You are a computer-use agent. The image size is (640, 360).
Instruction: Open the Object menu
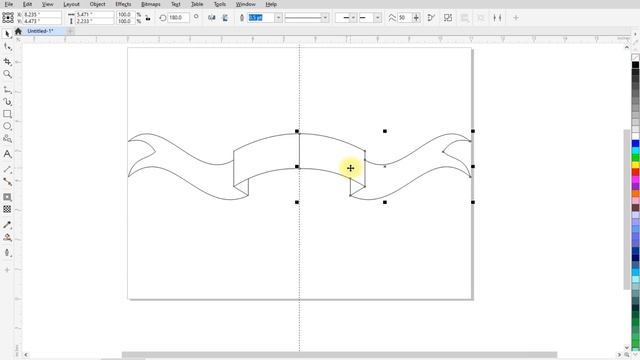(x=98, y=4)
